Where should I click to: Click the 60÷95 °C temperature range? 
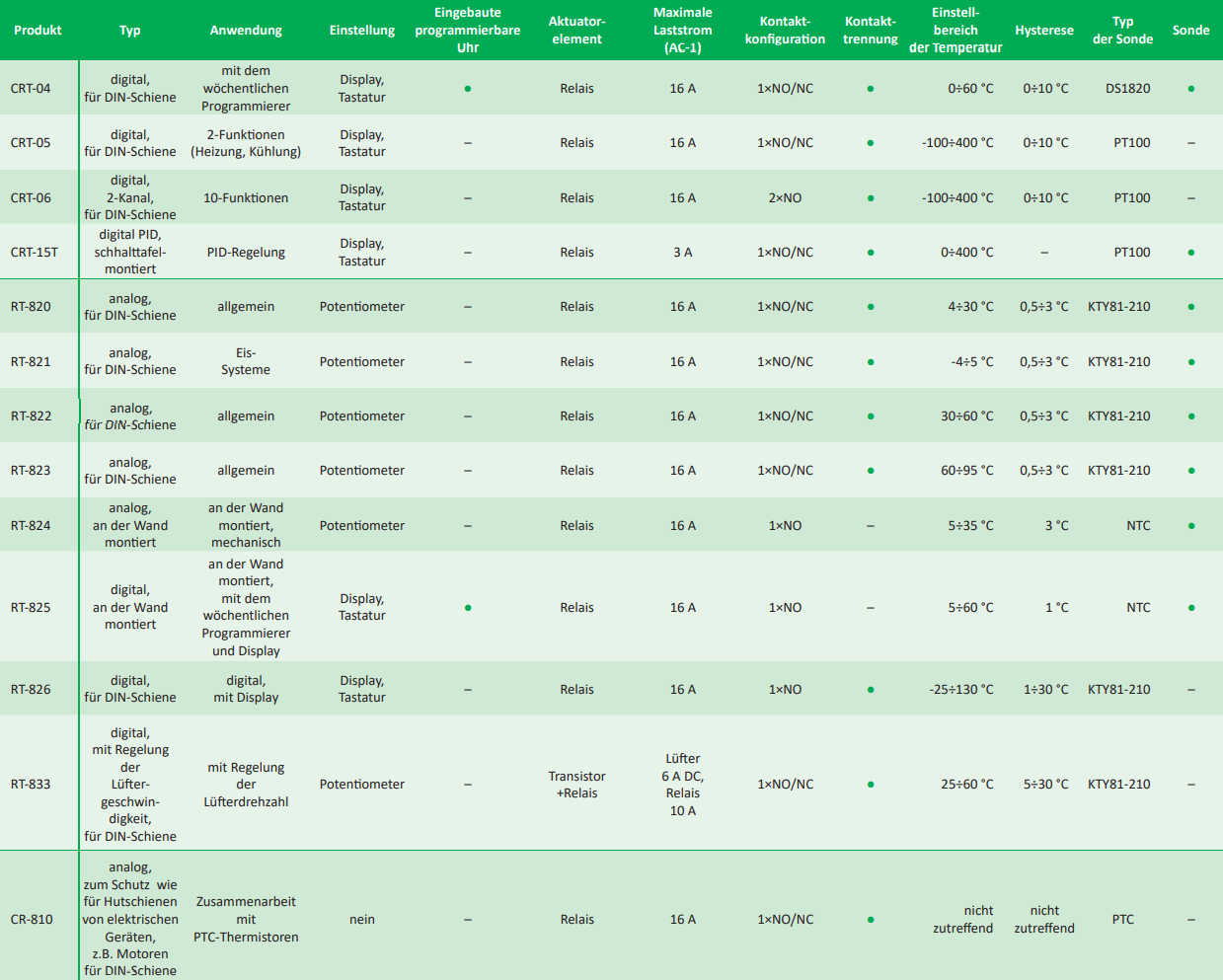click(x=967, y=471)
